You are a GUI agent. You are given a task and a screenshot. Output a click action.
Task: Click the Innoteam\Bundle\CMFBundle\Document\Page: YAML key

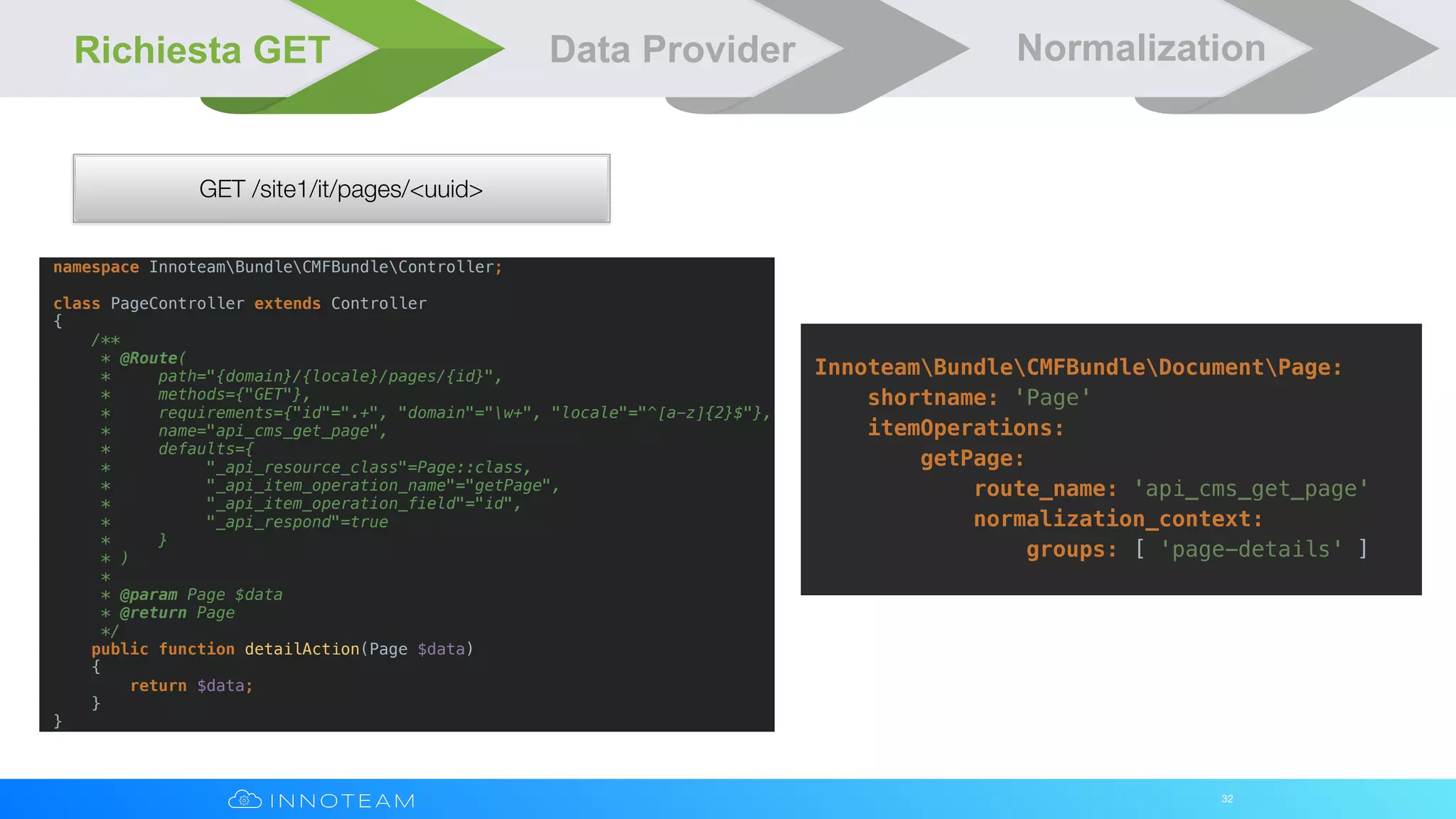pyautogui.click(x=1078, y=368)
